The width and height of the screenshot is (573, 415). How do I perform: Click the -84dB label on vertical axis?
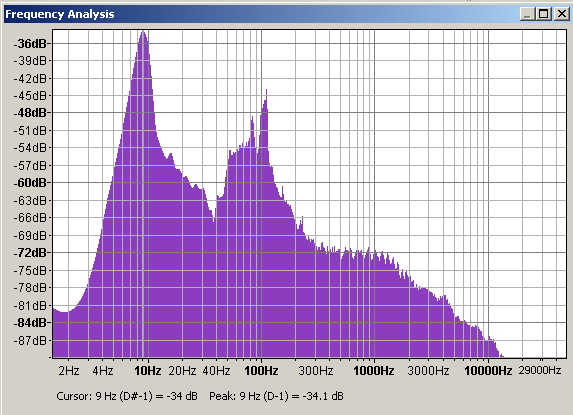click(x=31, y=323)
